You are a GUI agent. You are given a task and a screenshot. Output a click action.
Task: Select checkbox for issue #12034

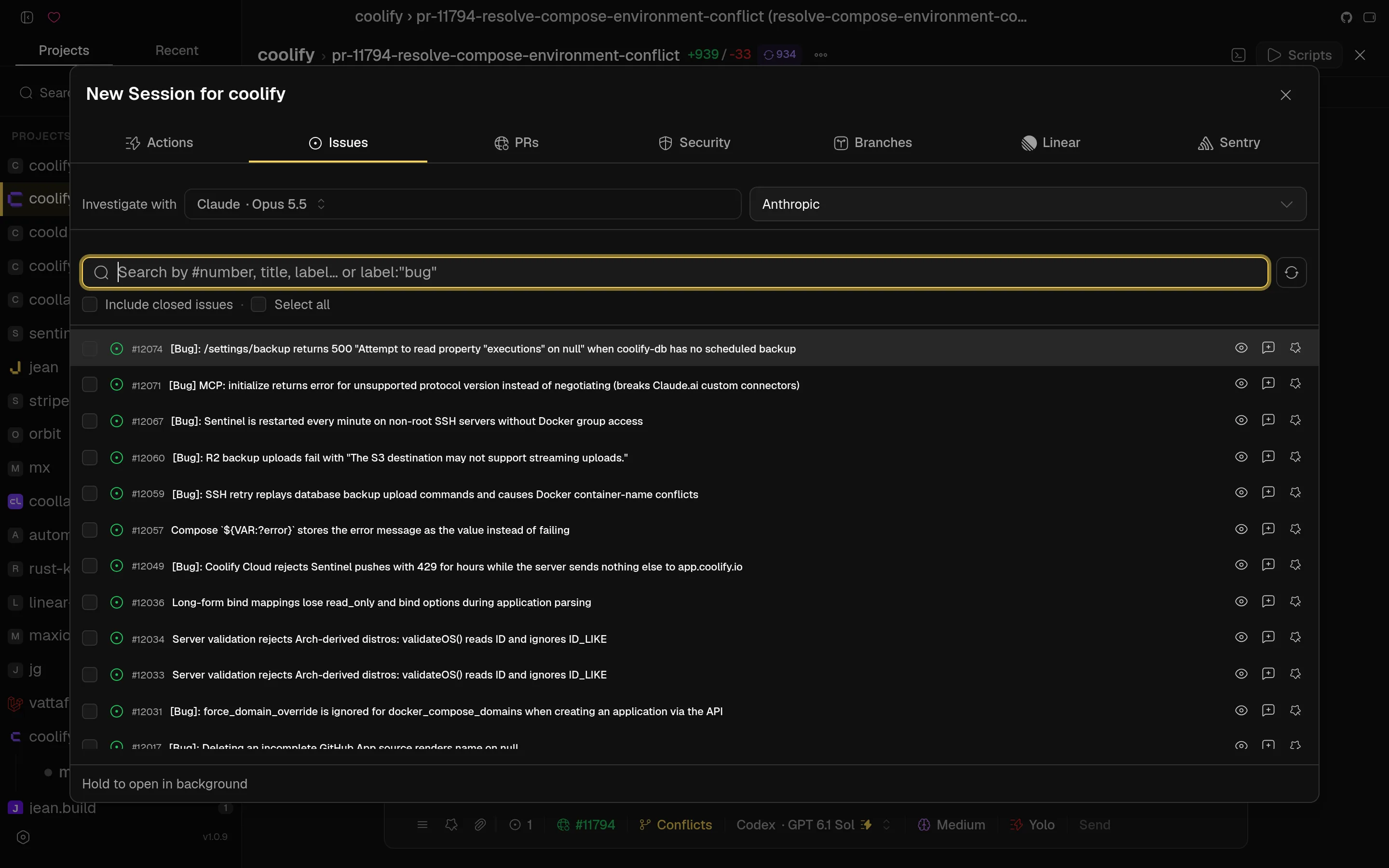pyautogui.click(x=90, y=638)
